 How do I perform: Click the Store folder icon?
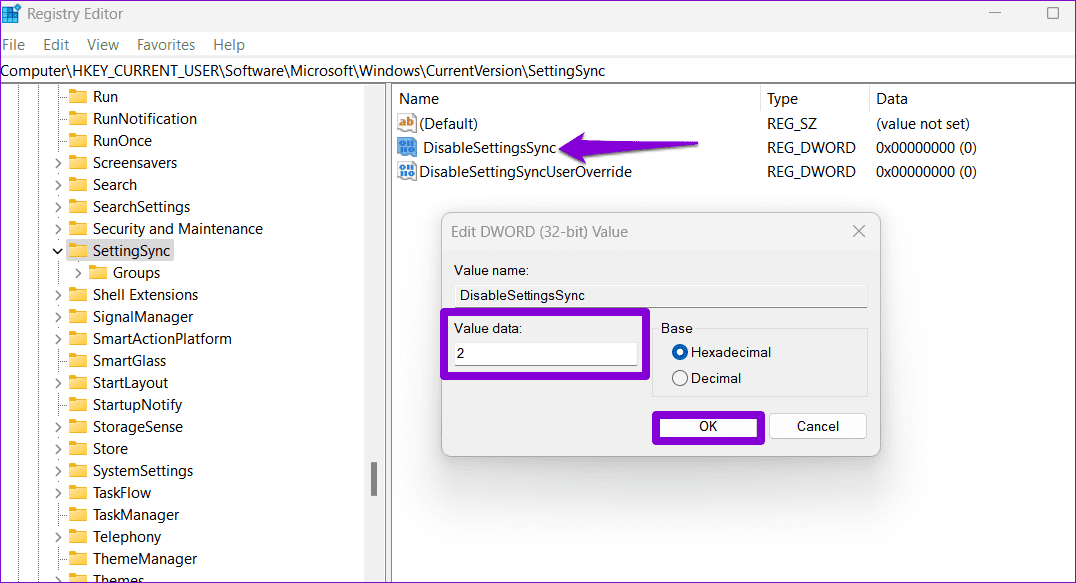click(x=78, y=448)
